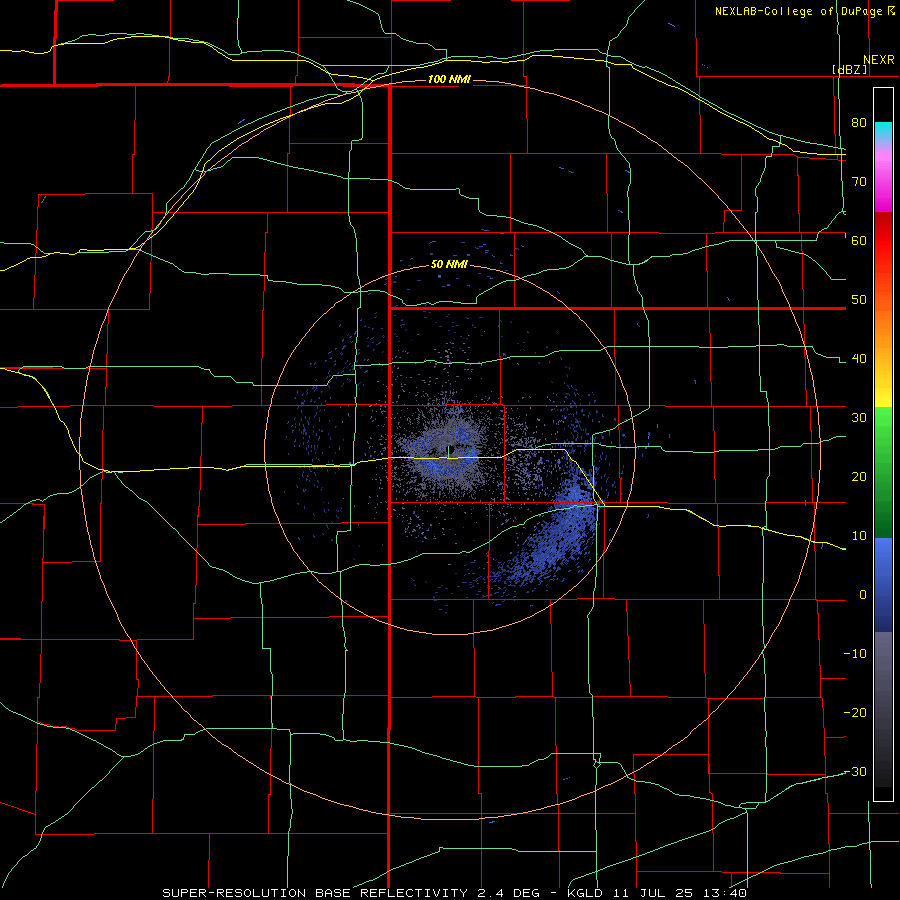Click the 100 NMI range ring label

(x=449, y=79)
